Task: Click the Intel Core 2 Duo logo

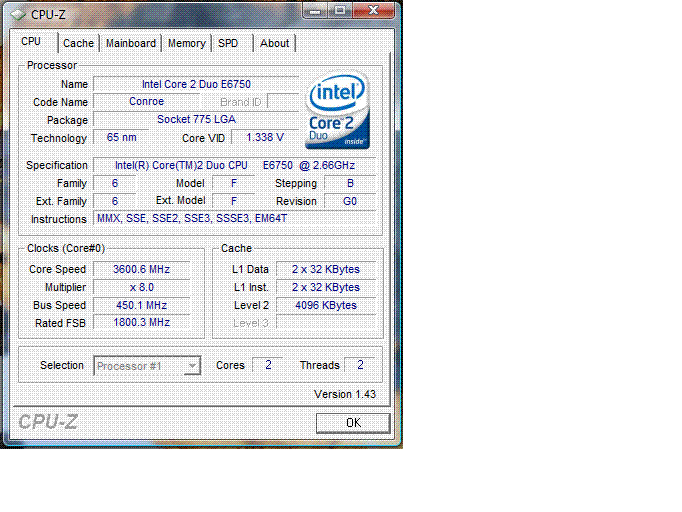Action: [x=338, y=110]
